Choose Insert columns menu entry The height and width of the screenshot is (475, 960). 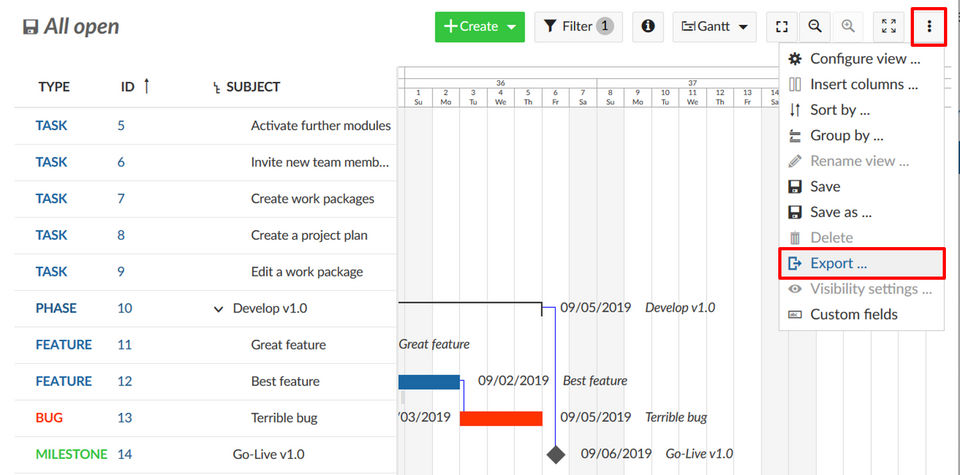point(861,84)
